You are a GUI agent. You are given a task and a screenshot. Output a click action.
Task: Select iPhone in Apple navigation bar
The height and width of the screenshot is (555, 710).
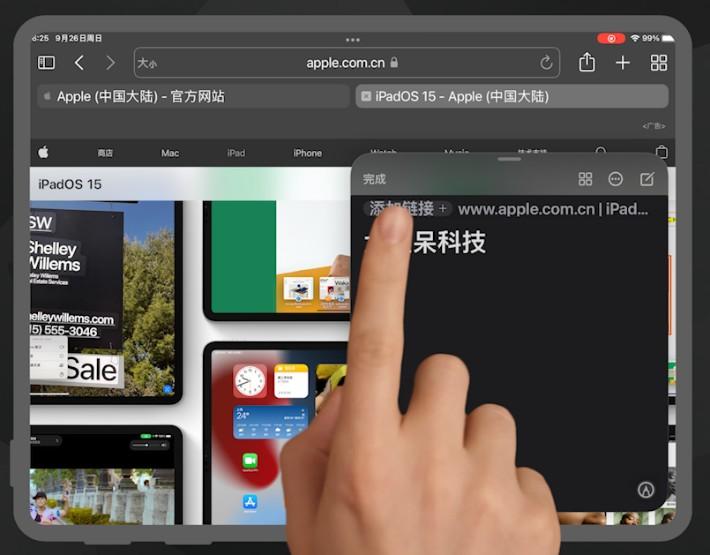pos(307,153)
